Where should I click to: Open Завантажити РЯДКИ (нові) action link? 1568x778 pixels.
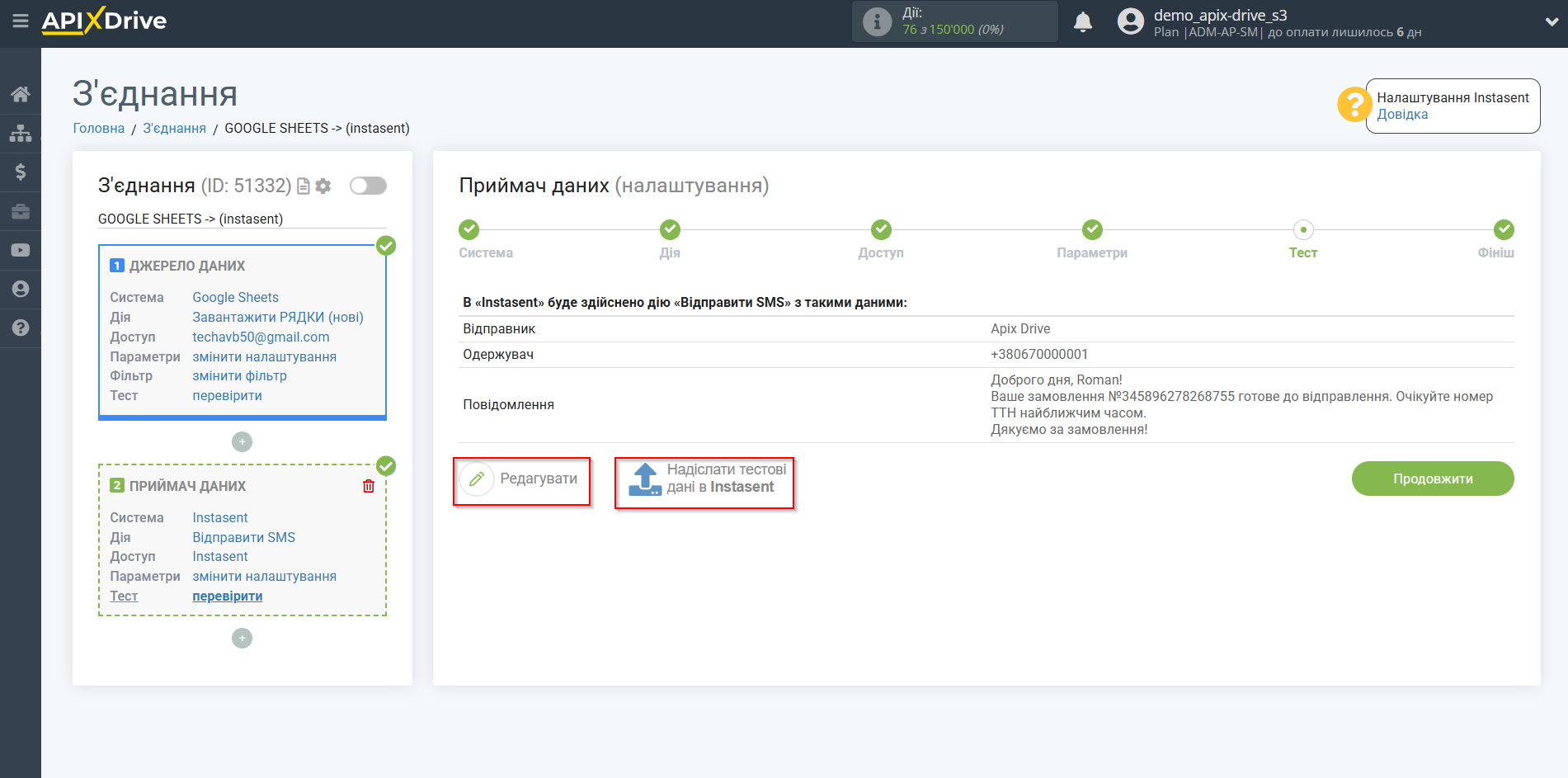click(278, 317)
